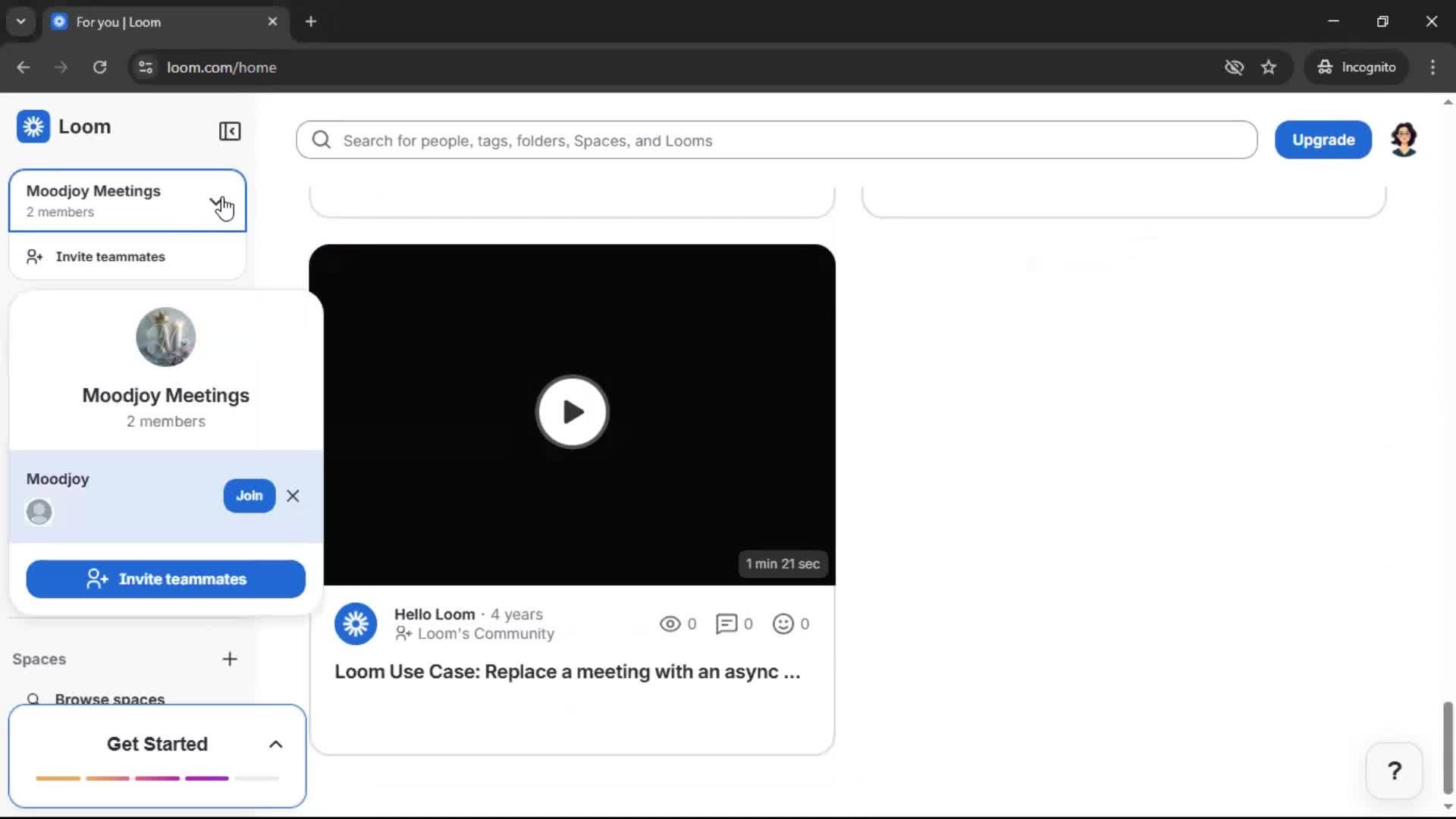Join the Moodjoy space

[x=249, y=495]
